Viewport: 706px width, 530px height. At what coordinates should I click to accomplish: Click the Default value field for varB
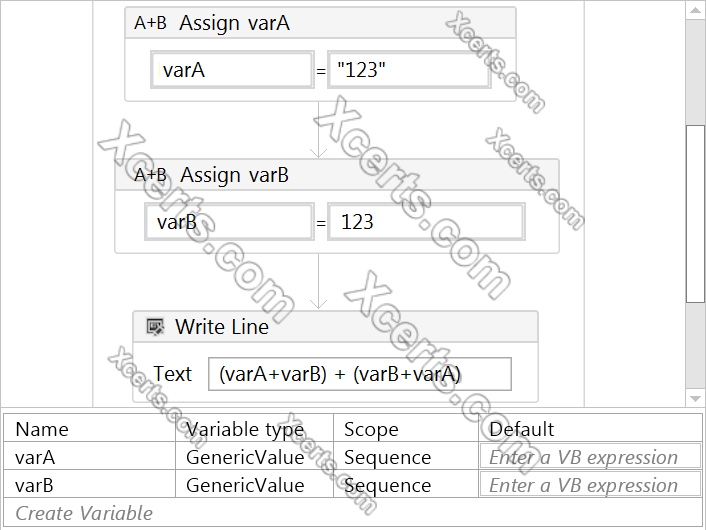(x=583, y=486)
